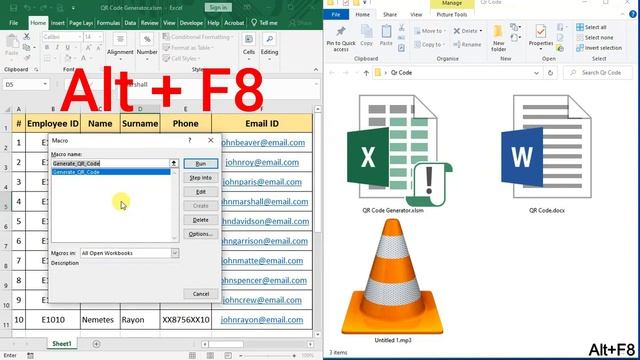The width and height of the screenshot is (640, 360).
Task: Click Edit in the Macro dialog
Action: tap(200, 192)
